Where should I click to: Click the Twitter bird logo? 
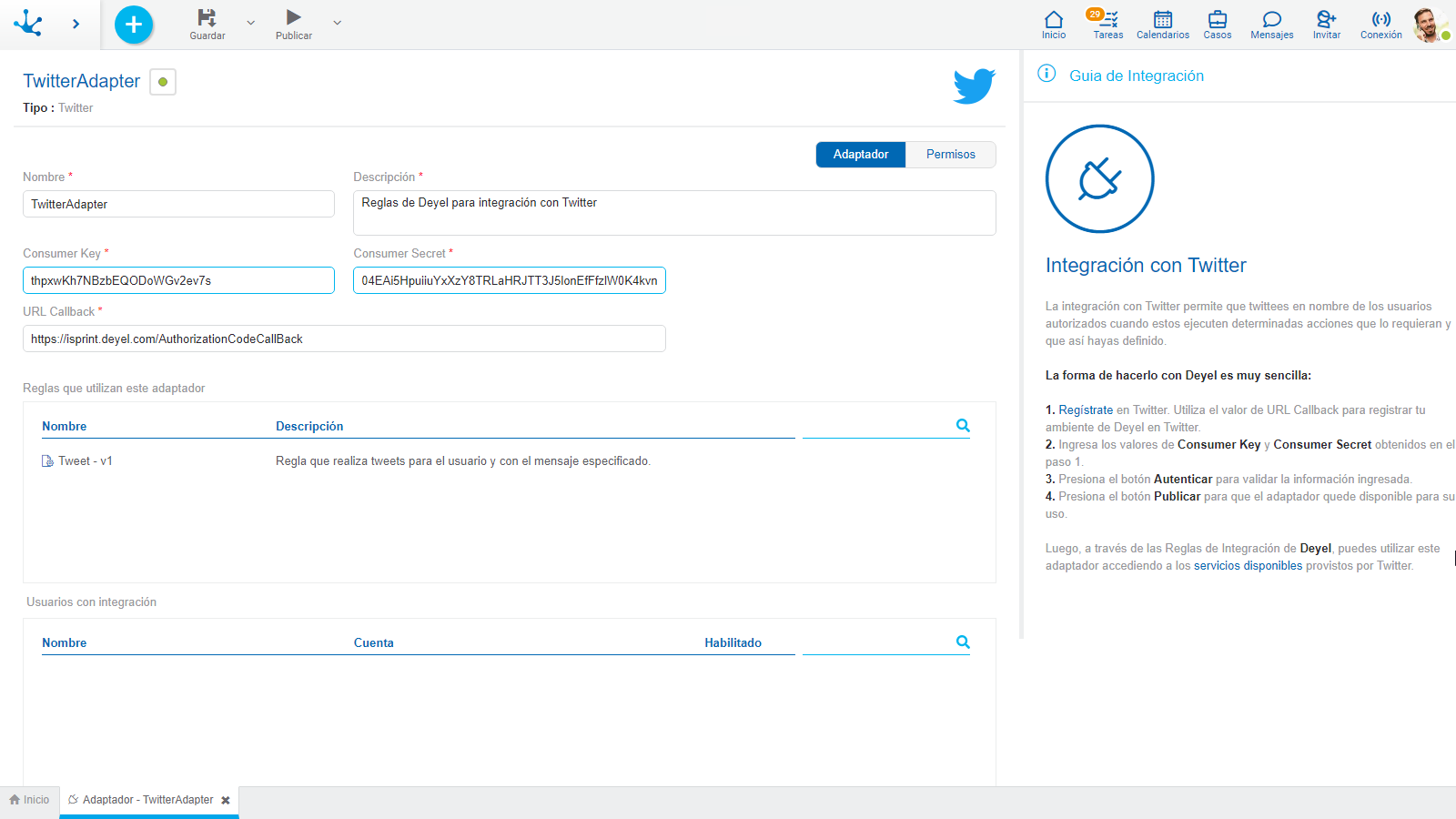[x=974, y=86]
